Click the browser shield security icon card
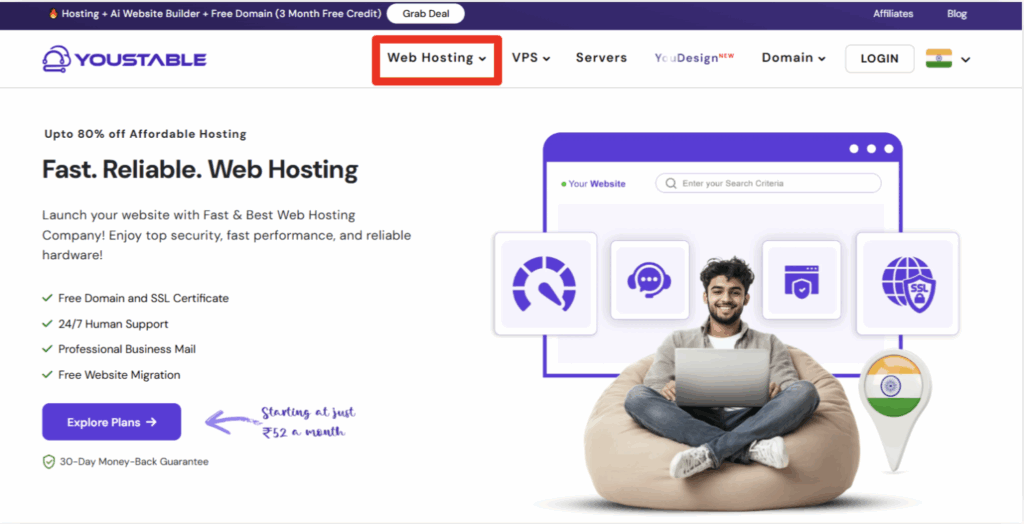The width and height of the screenshot is (1024, 524). [x=801, y=280]
